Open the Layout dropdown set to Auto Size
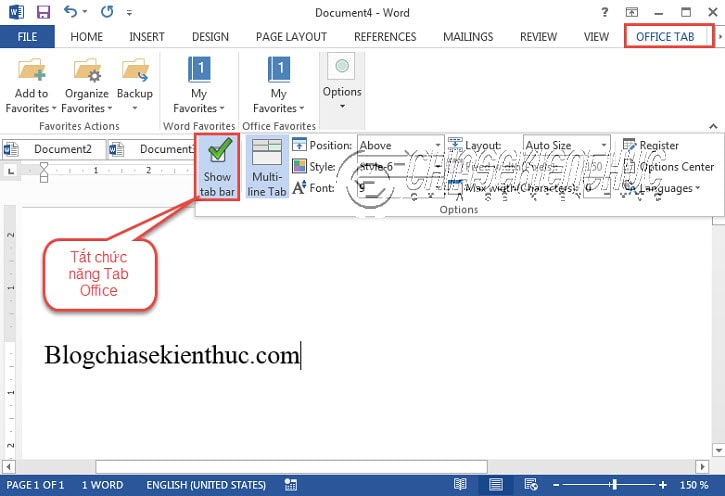 (x=566, y=145)
